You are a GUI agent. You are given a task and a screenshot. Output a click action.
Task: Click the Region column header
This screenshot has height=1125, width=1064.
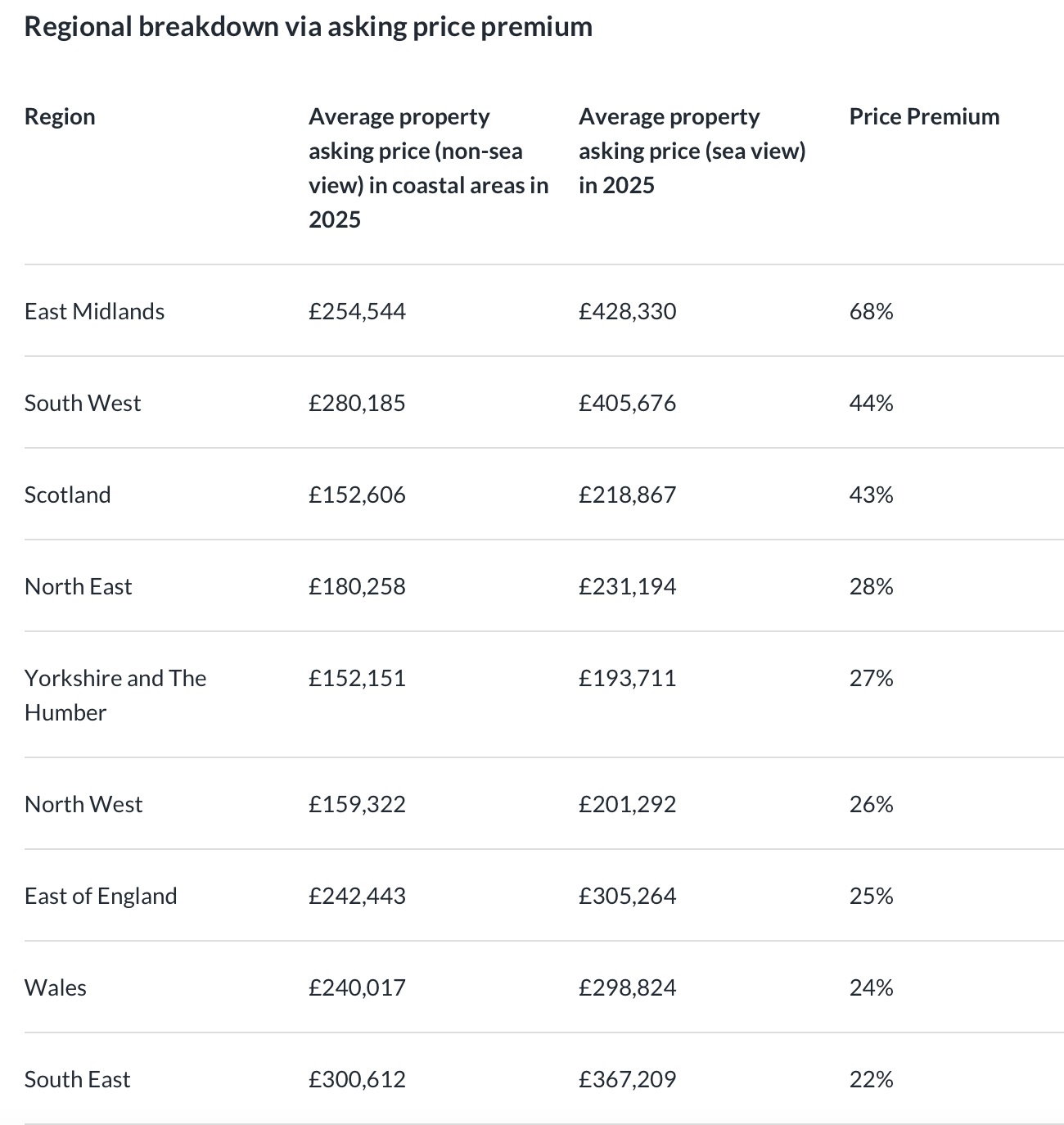(x=60, y=117)
